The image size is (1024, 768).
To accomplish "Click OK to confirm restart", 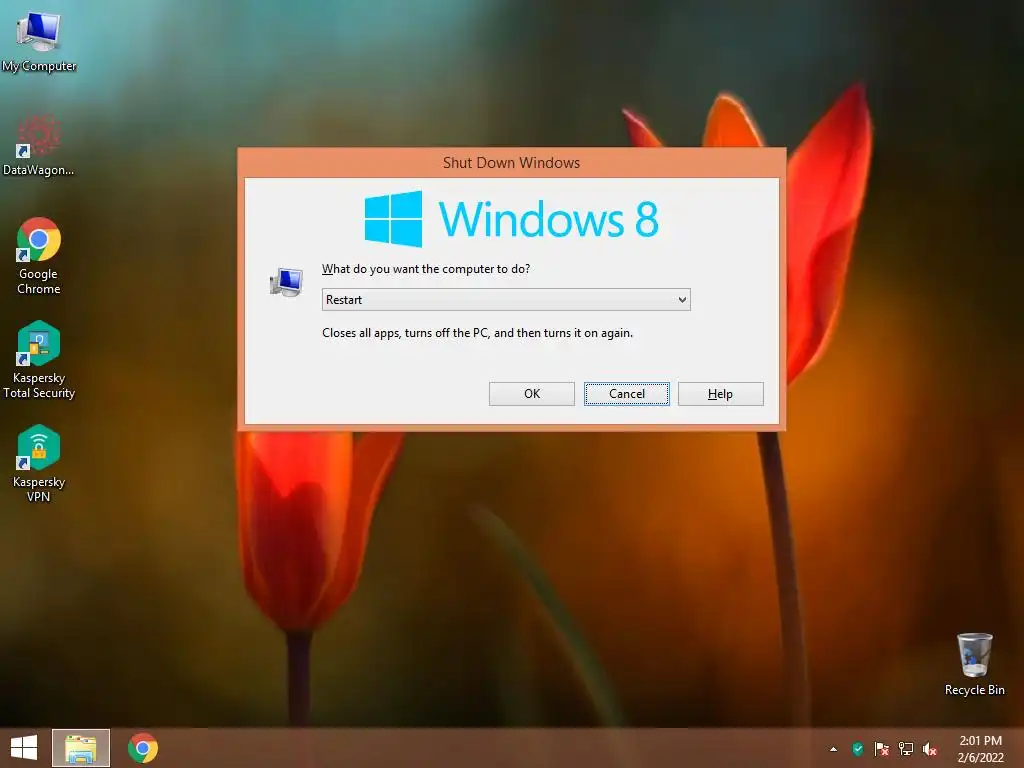I will pyautogui.click(x=532, y=394).
